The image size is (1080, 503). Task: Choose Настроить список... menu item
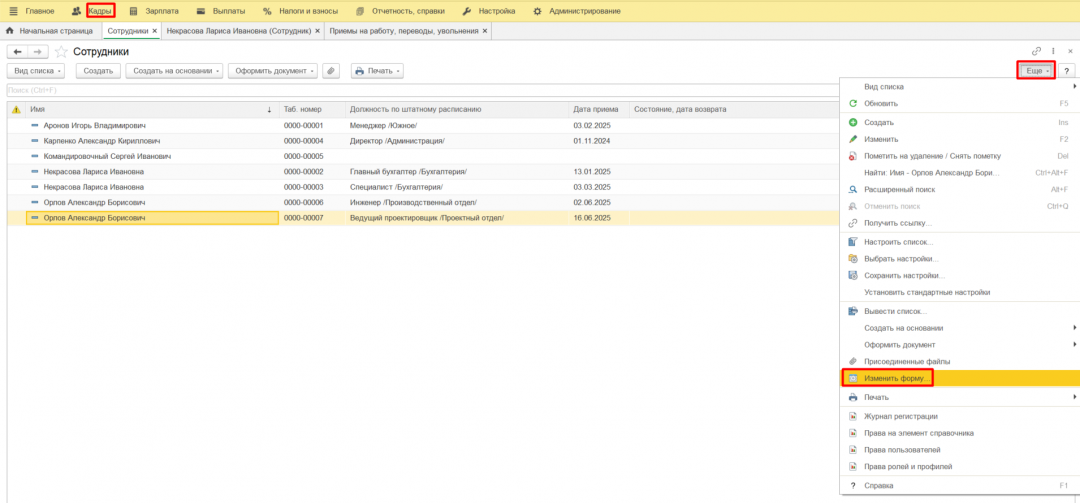point(960,243)
